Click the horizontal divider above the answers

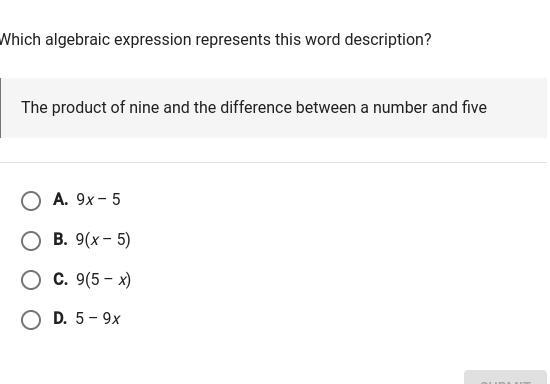274,162
